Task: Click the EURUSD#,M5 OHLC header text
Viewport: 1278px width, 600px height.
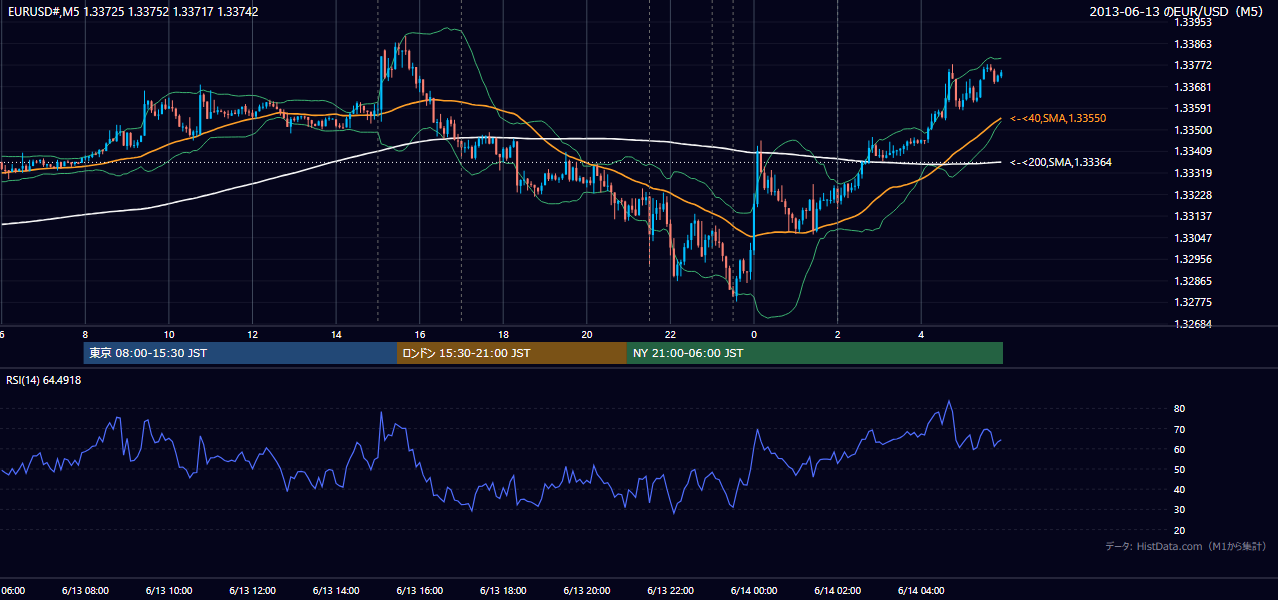Action: pyautogui.click(x=133, y=11)
